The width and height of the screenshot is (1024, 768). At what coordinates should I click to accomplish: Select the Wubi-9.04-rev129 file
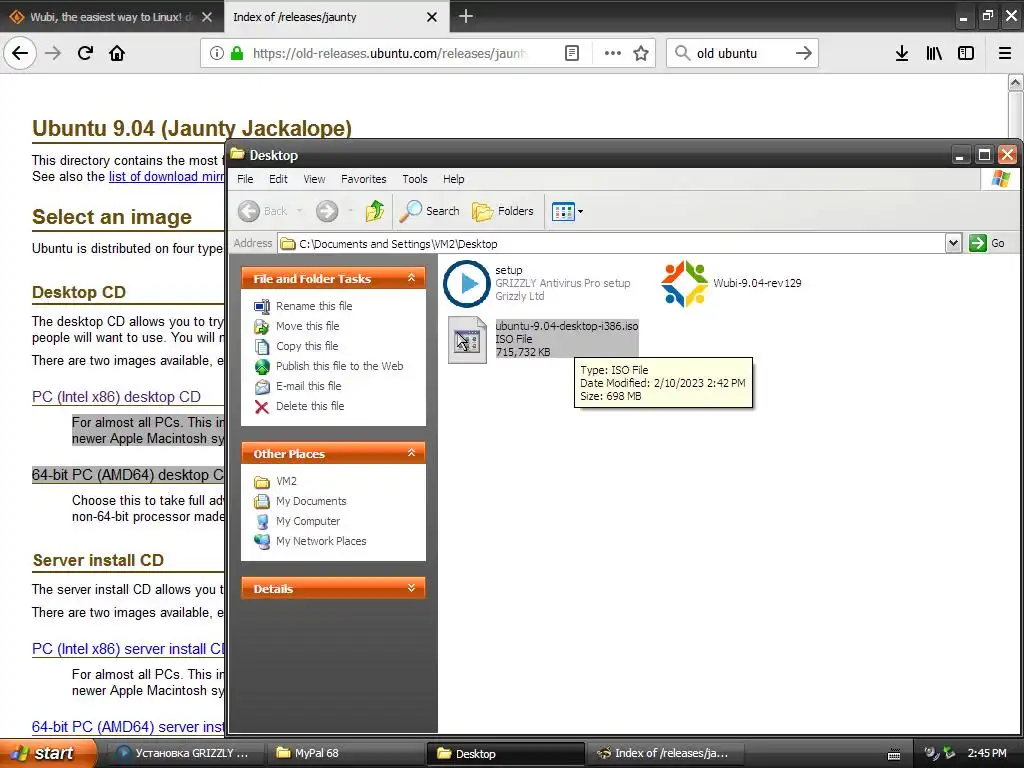pyautogui.click(x=731, y=283)
